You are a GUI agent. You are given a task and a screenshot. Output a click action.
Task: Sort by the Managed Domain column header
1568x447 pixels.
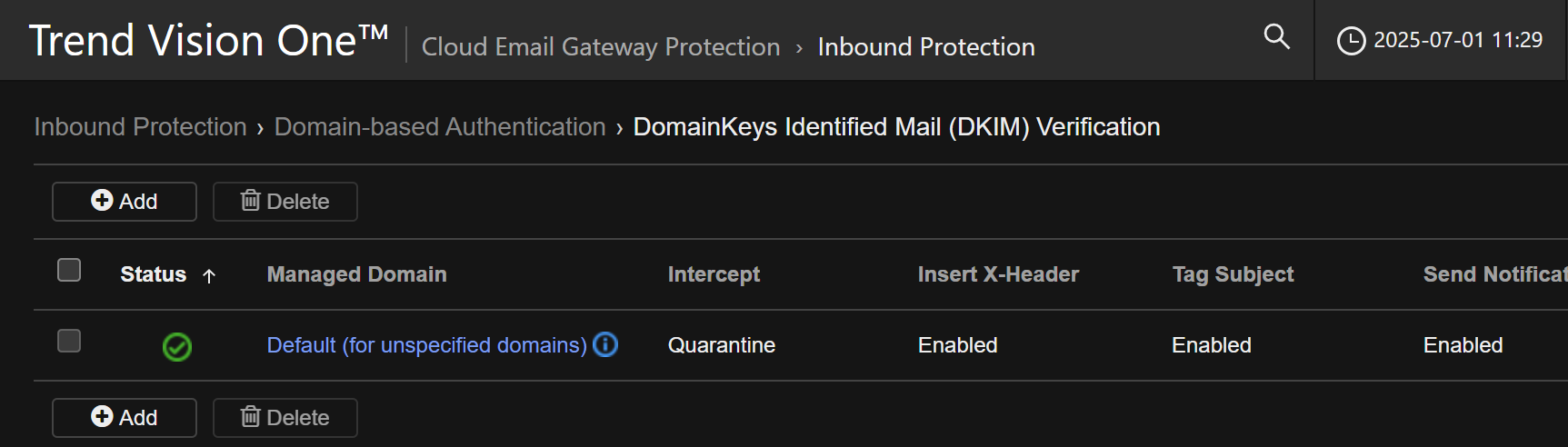pyautogui.click(x=356, y=274)
